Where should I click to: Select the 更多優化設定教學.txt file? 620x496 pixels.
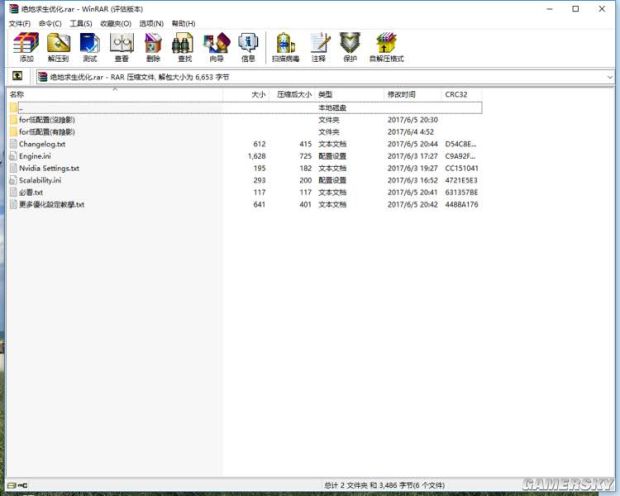52,204
